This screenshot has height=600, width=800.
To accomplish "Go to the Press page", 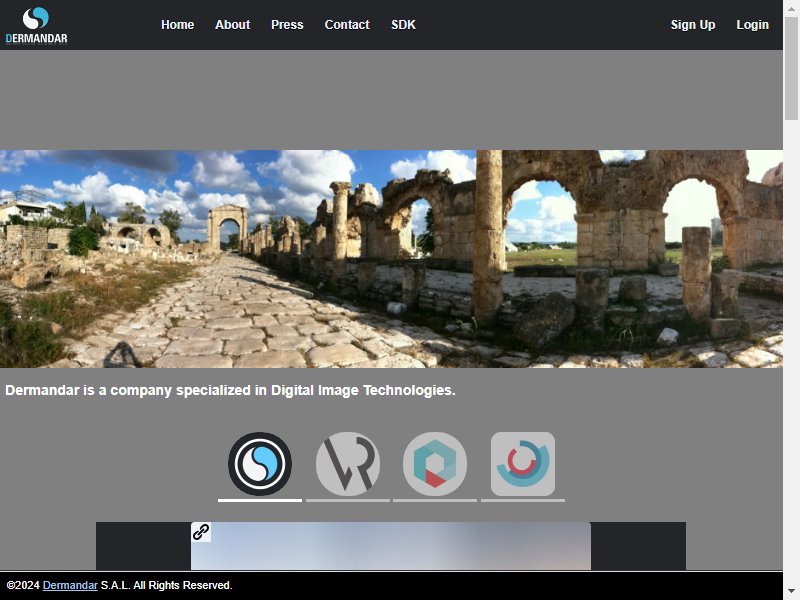I will 287,24.
